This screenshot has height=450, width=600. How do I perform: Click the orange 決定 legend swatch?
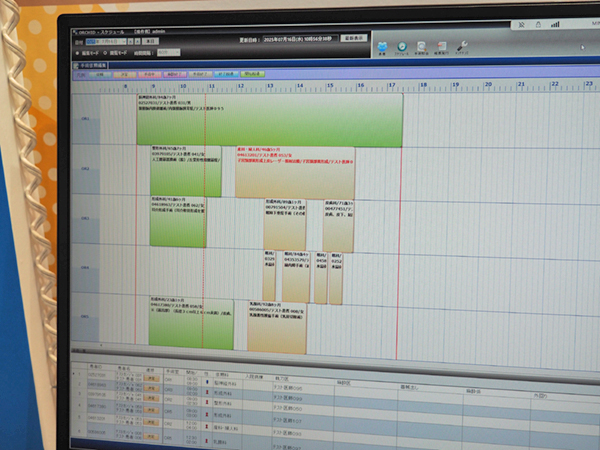tap(125, 75)
